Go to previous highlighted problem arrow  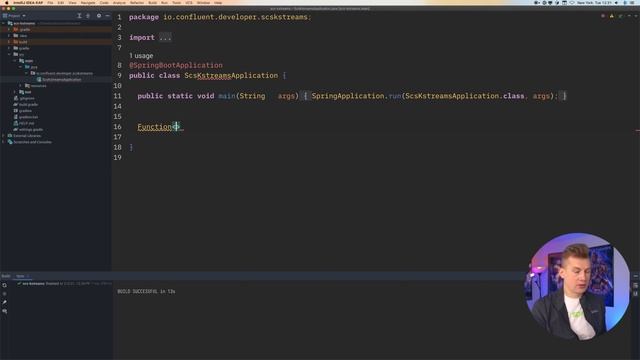pyautogui.click(x=629, y=16)
